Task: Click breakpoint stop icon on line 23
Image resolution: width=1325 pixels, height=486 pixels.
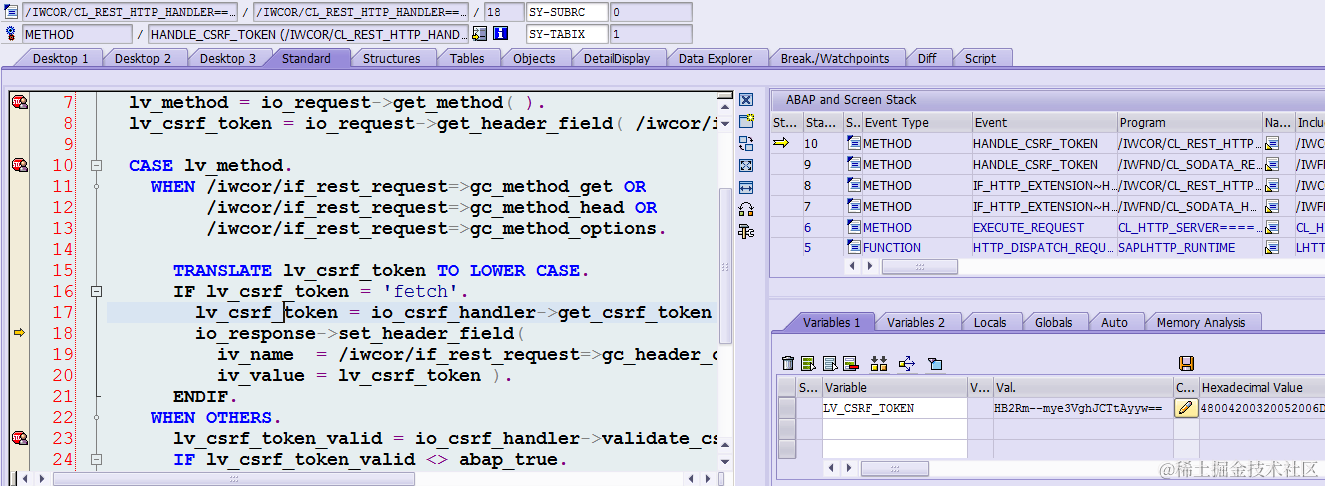Action: 19,438
